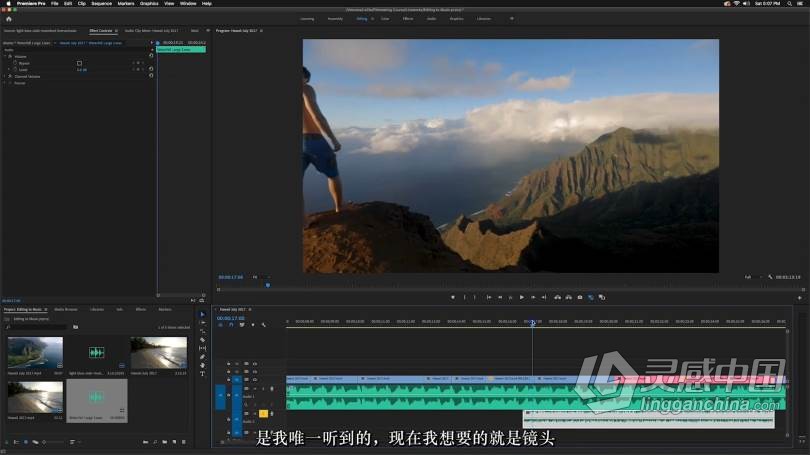The width and height of the screenshot is (810, 455).
Task: Click the playhead on the timeline ruler
Action: pyautogui.click(x=532, y=322)
